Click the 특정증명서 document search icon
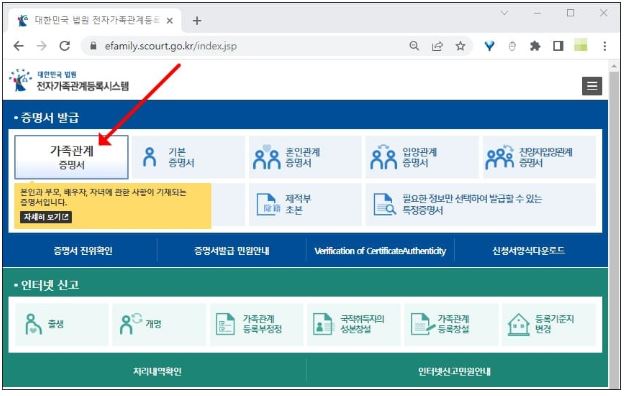625x396 pixels. pos(385,204)
